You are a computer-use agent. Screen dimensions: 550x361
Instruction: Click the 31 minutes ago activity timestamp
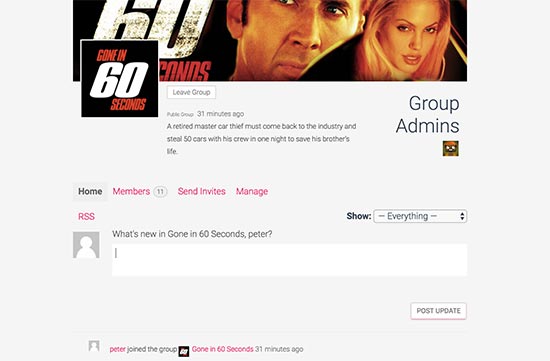(279, 349)
